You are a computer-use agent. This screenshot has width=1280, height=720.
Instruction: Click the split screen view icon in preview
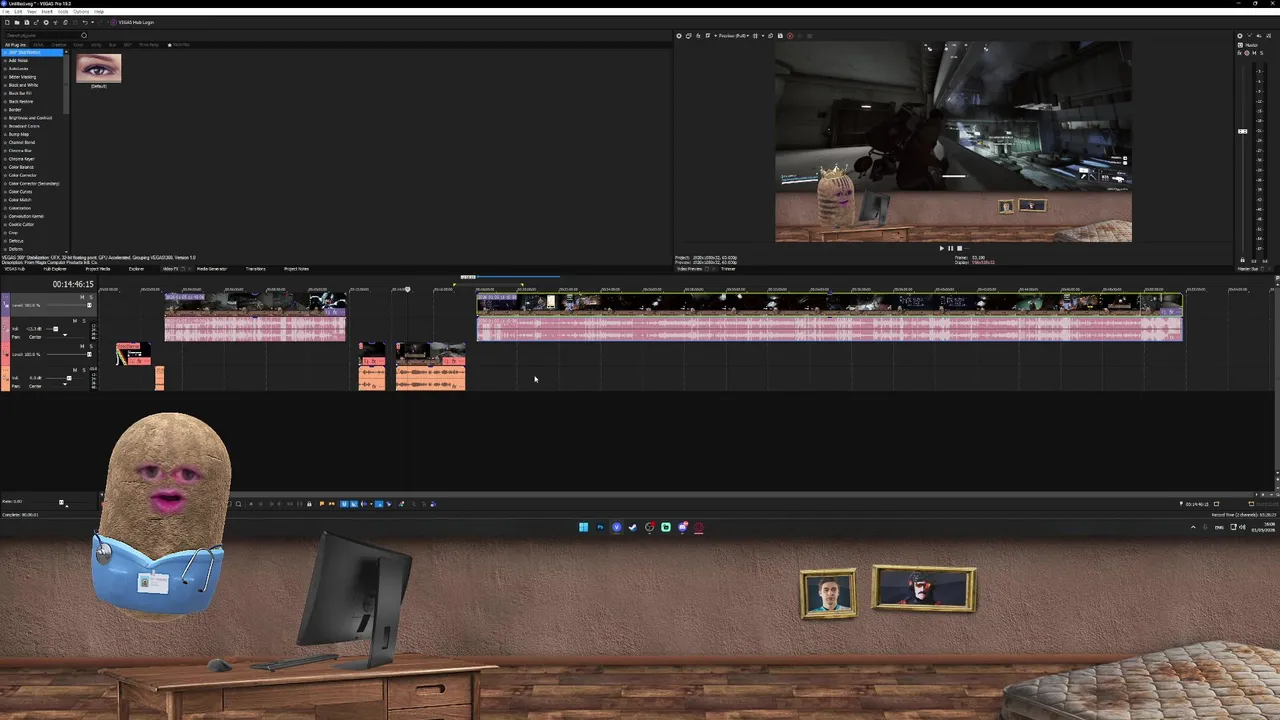tap(708, 36)
